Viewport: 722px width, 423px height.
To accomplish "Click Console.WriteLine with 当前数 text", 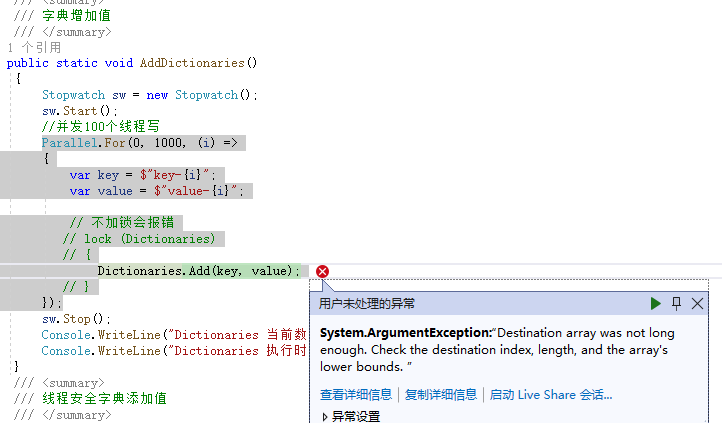I will (x=173, y=335).
